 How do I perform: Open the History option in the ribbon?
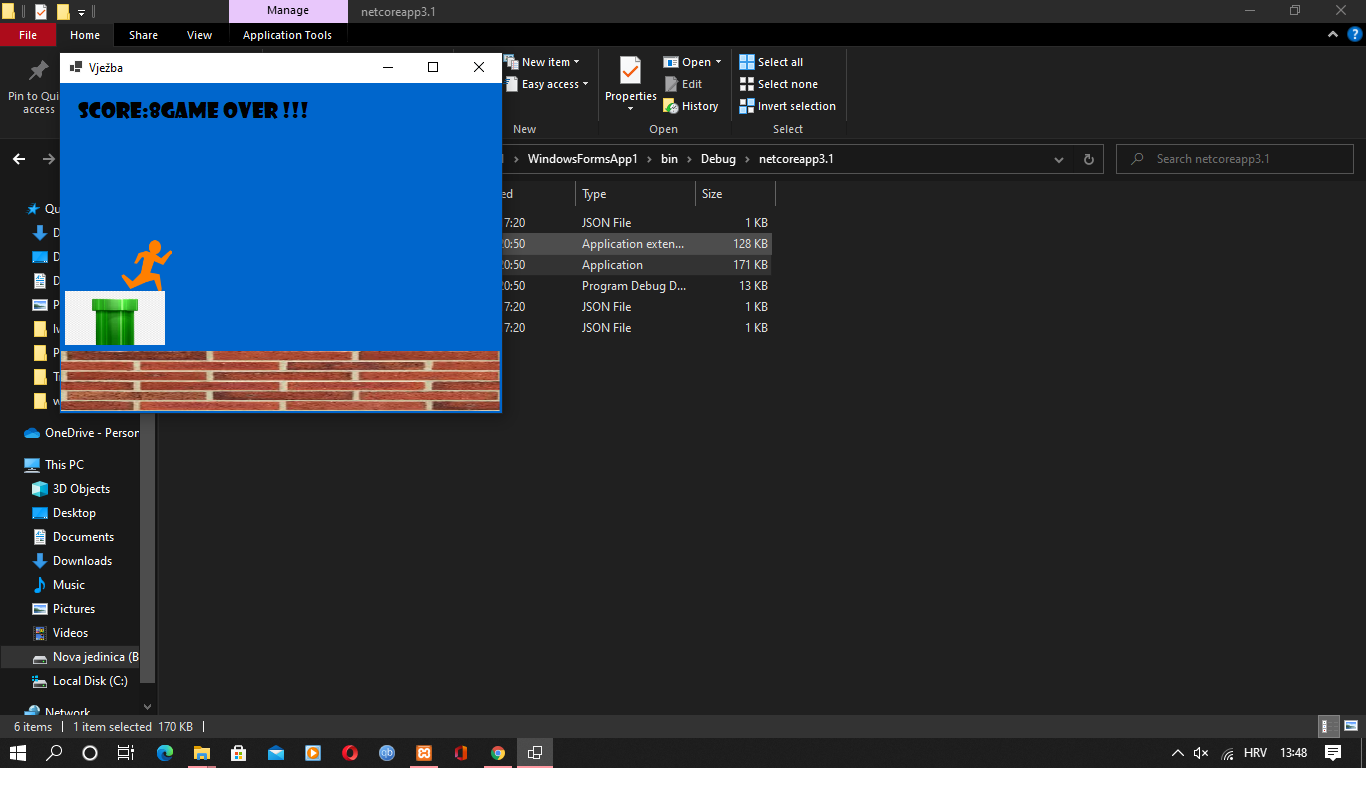pos(691,106)
